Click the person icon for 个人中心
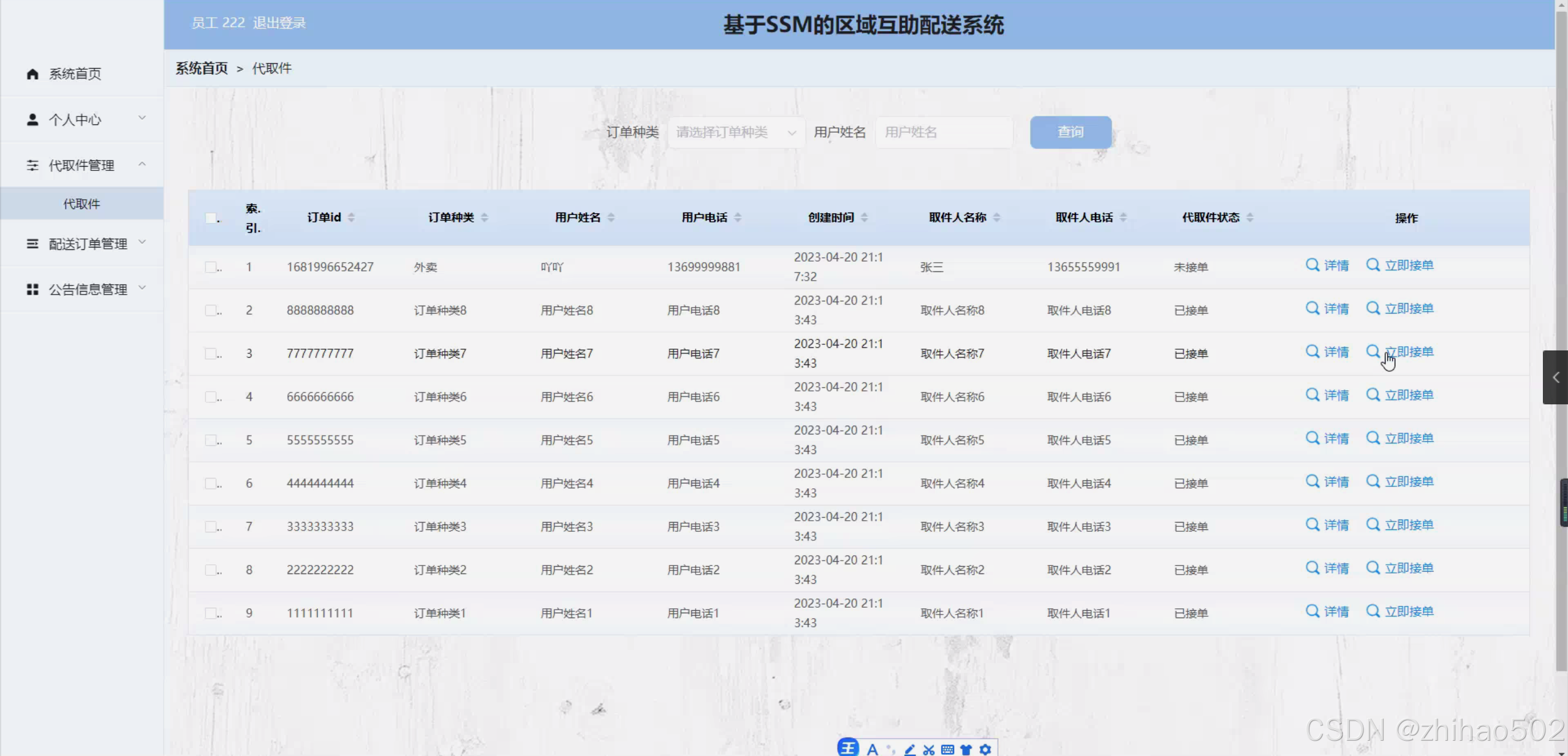1568x756 pixels. [32, 119]
